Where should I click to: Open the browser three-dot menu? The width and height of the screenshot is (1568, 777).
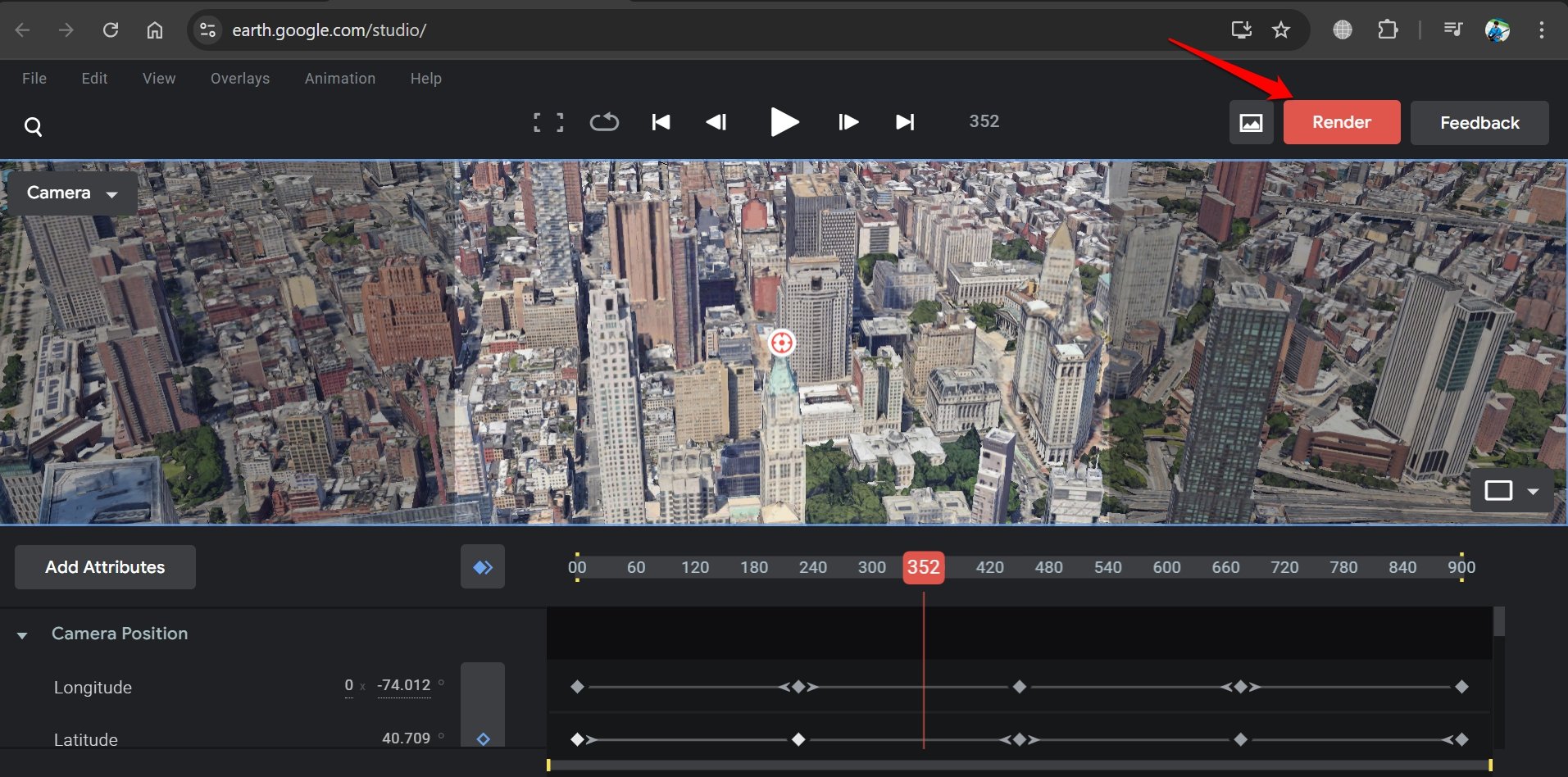1542,30
